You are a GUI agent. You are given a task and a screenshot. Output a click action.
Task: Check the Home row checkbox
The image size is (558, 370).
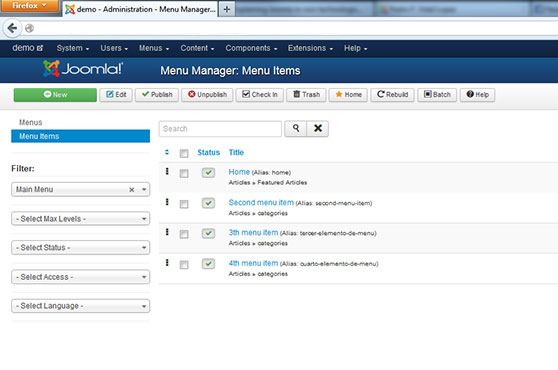(x=184, y=173)
